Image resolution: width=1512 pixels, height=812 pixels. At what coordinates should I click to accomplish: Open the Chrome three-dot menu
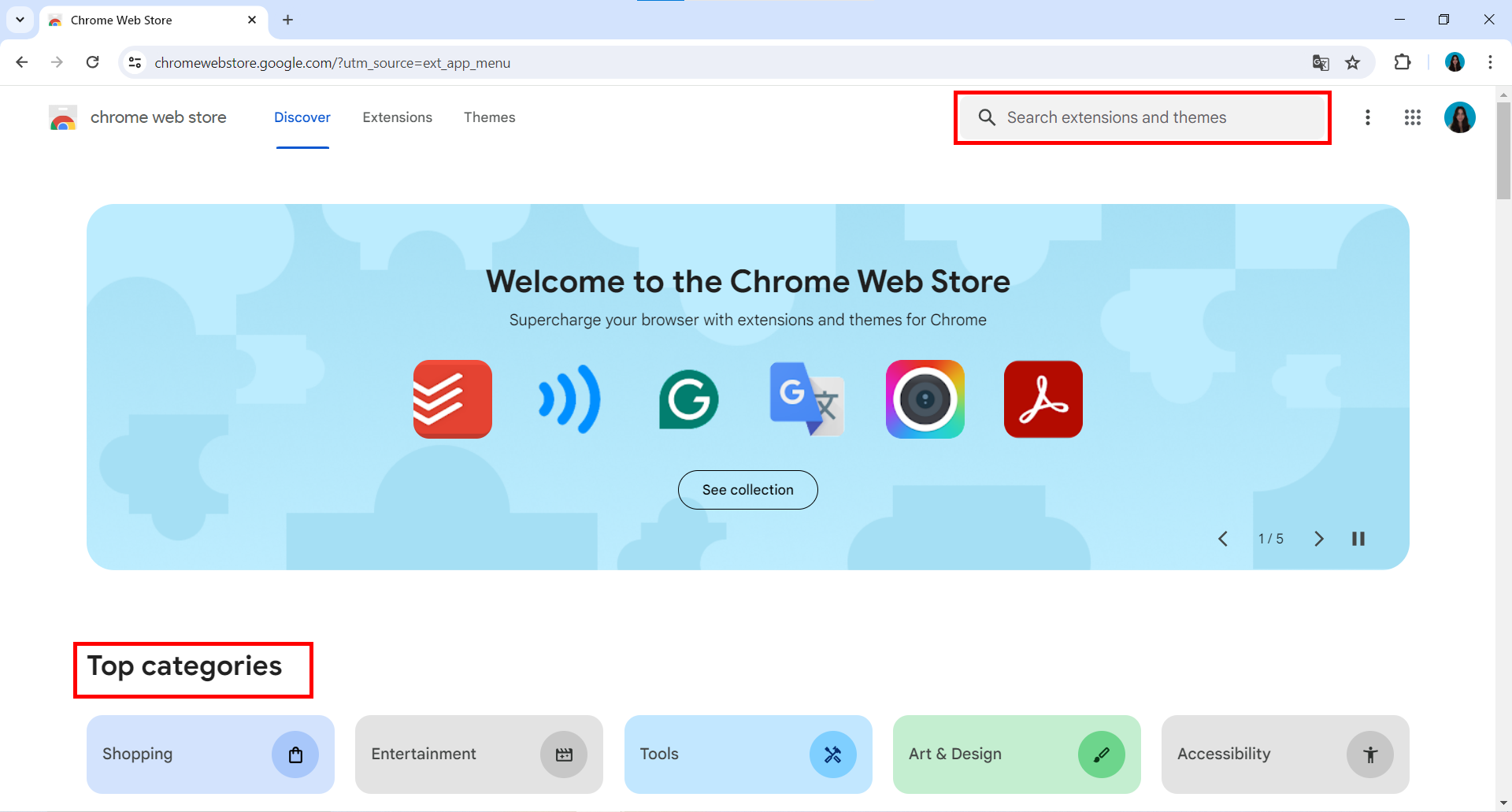(x=1491, y=62)
